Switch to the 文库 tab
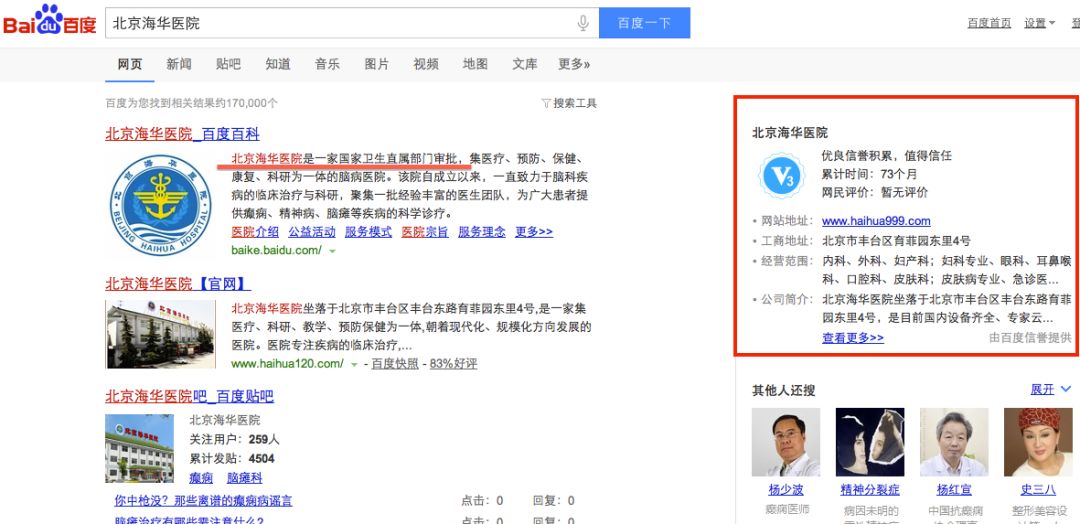 [x=525, y=64]
